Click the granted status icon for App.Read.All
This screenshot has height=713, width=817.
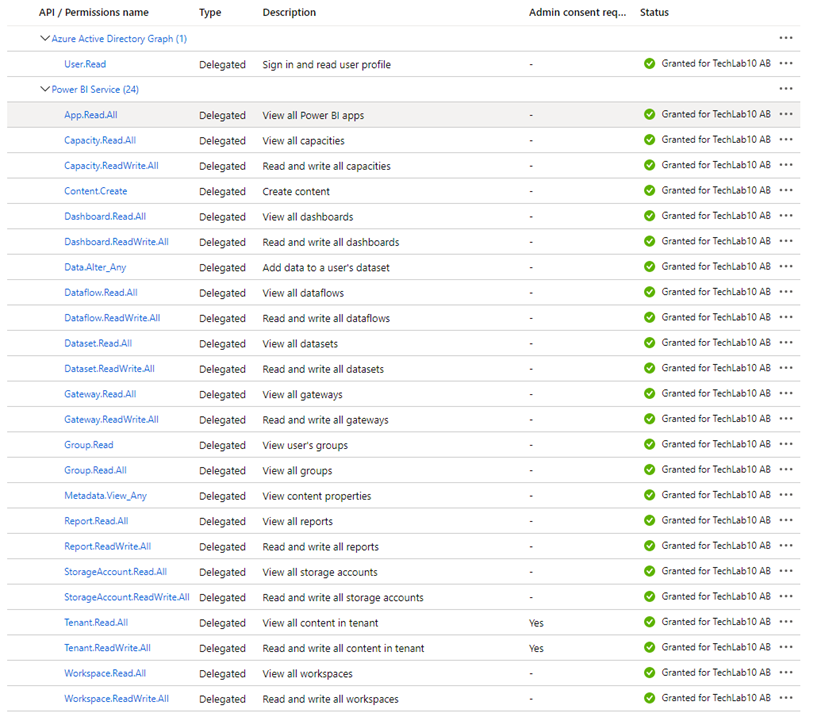(651, 114)
